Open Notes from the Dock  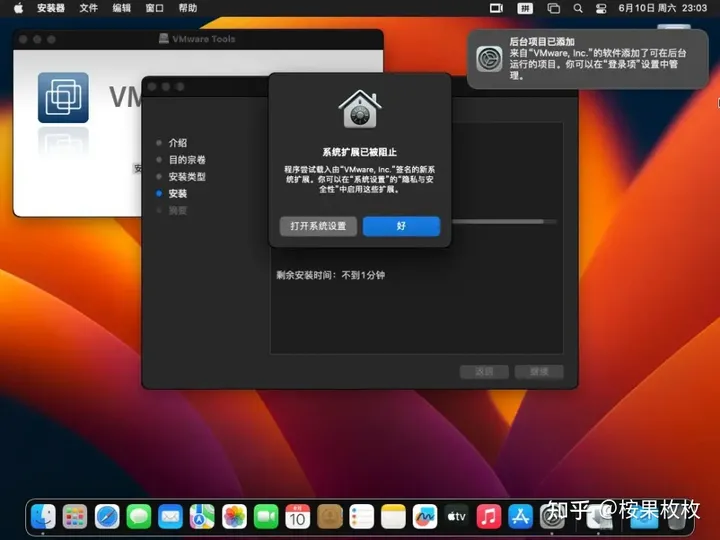point(393,517)
